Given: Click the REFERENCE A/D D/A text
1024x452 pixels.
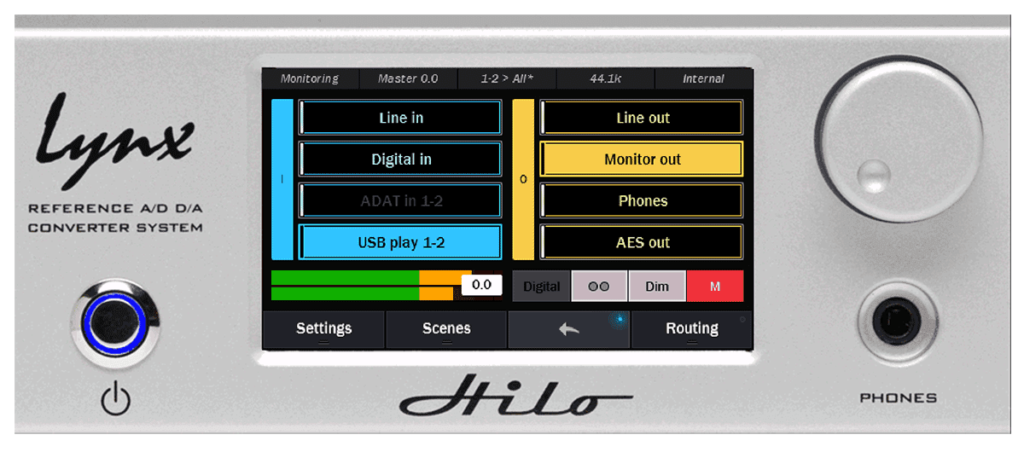Looking at the screenshot, I should 115,209.
